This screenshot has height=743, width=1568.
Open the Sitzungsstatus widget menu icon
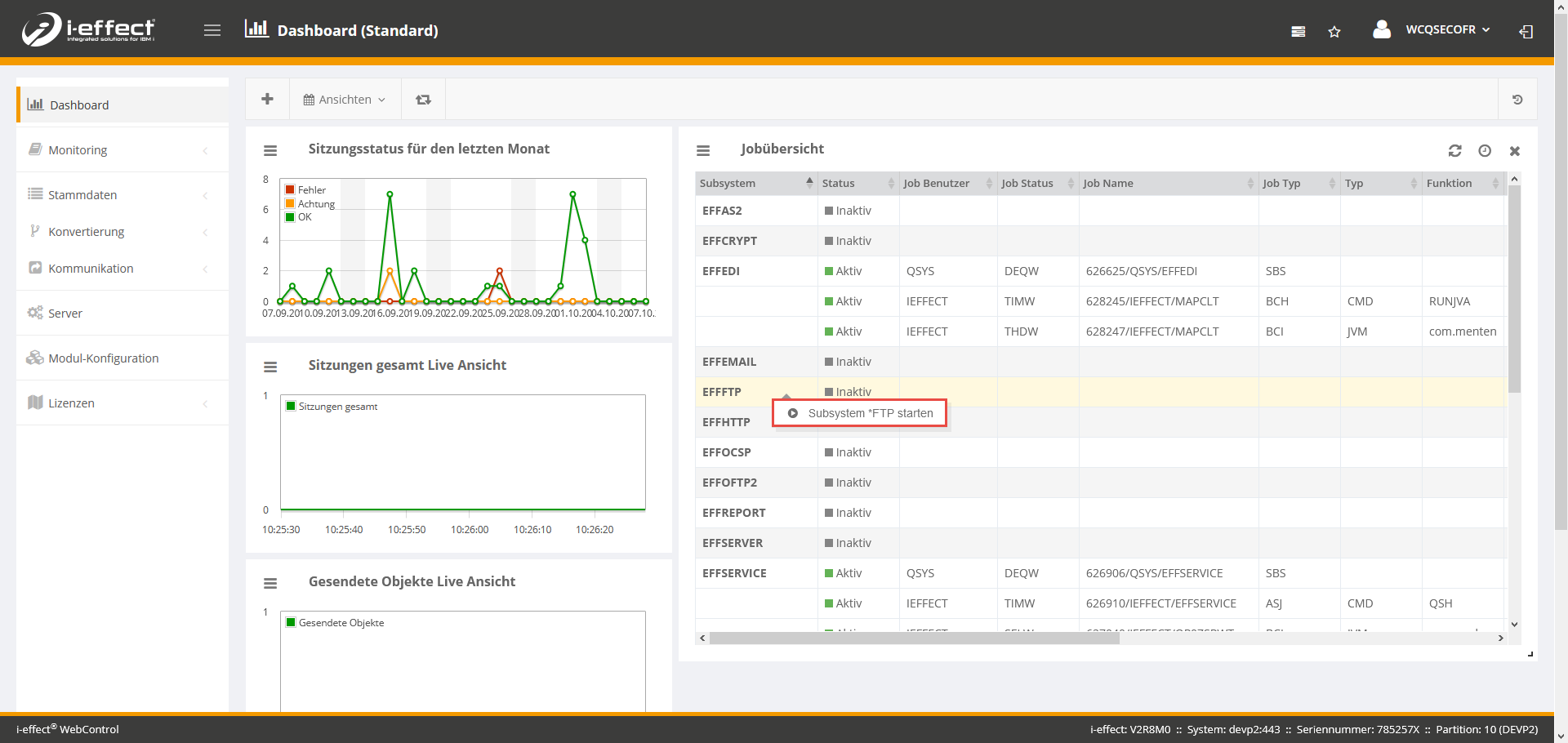[x=270, y=151]
